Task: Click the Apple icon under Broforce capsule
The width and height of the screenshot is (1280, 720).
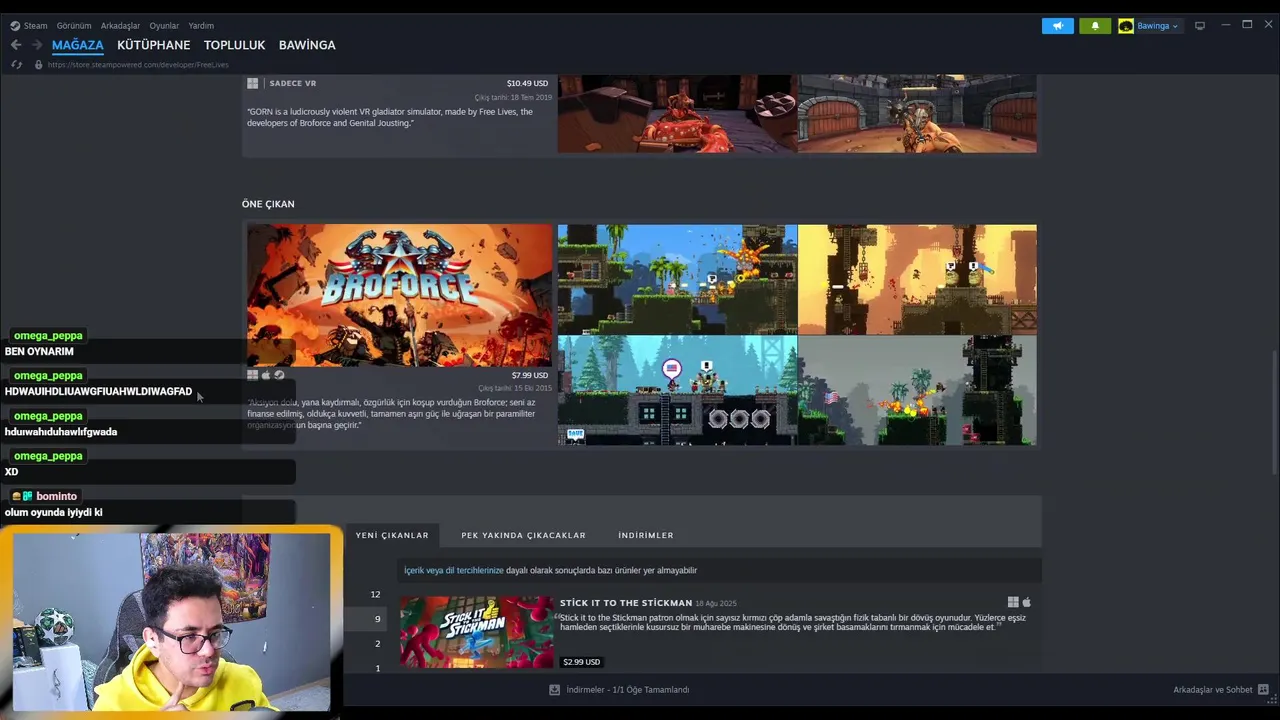Action: click(266, 375)
